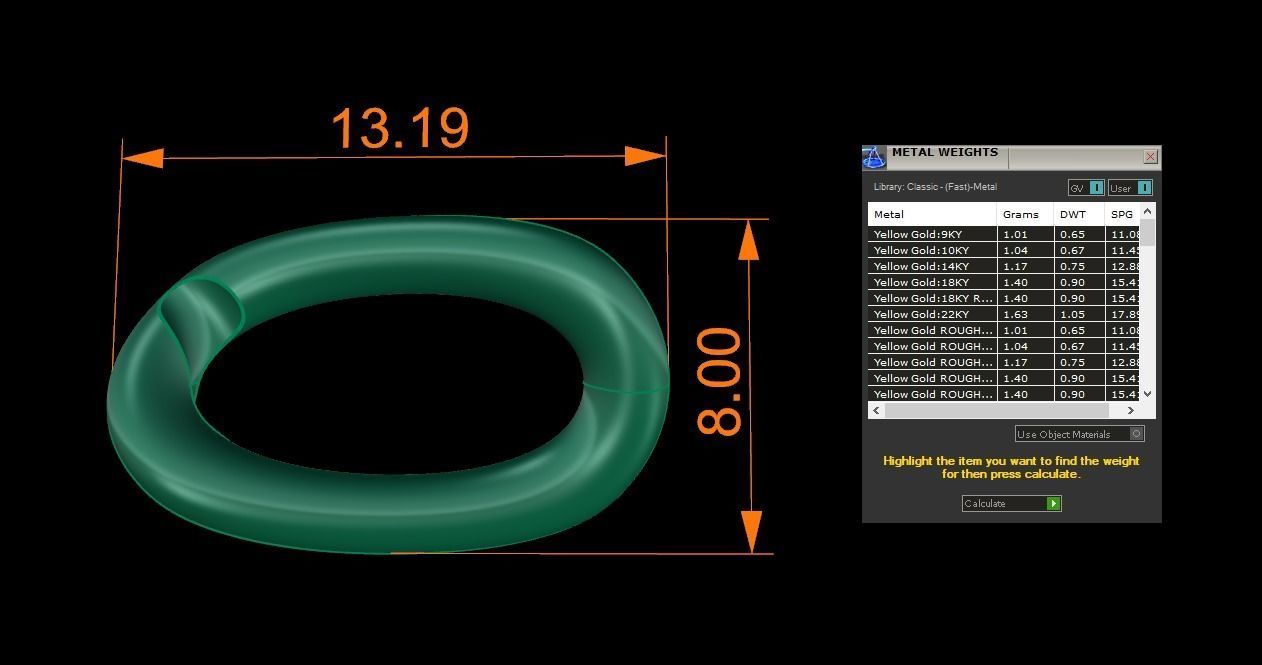Select the Yellow Gold:18KY row
The height and width of the screenshot is (665, 1262).
(x=1003, y=282)
